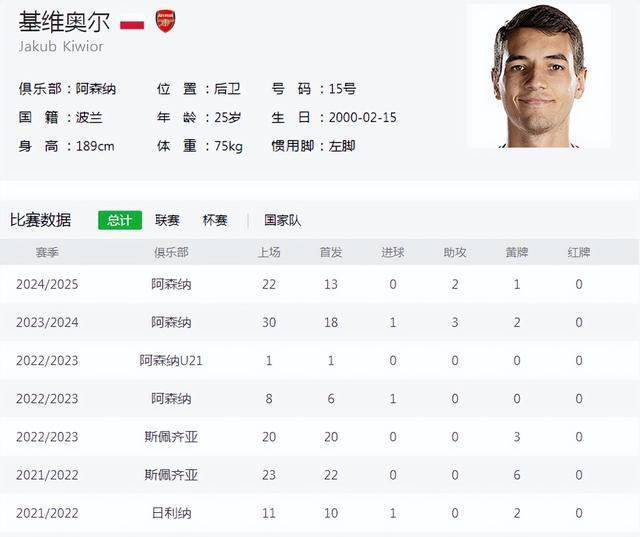The width and height of the screenshot is (640, 537).
Task: Click the 红牌 column header
Action: pyautogui.click(x=579, y=253)
